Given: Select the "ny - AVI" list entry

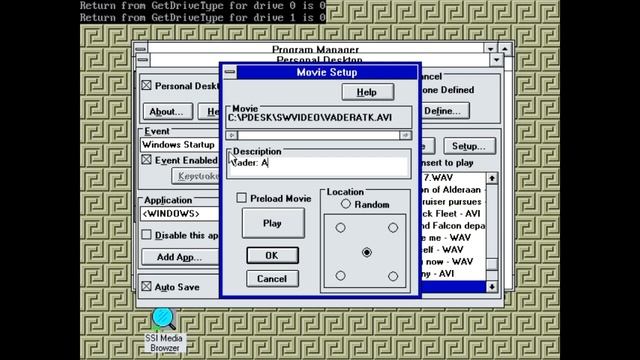Looking at the screenshot, I should point(453,273).
